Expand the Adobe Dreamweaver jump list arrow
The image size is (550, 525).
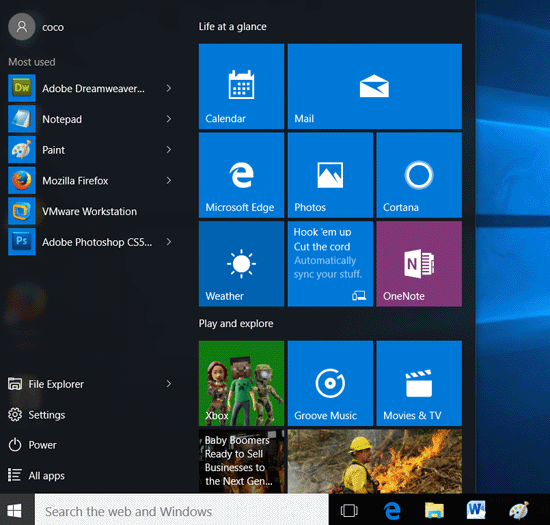(x=169, y=88)
